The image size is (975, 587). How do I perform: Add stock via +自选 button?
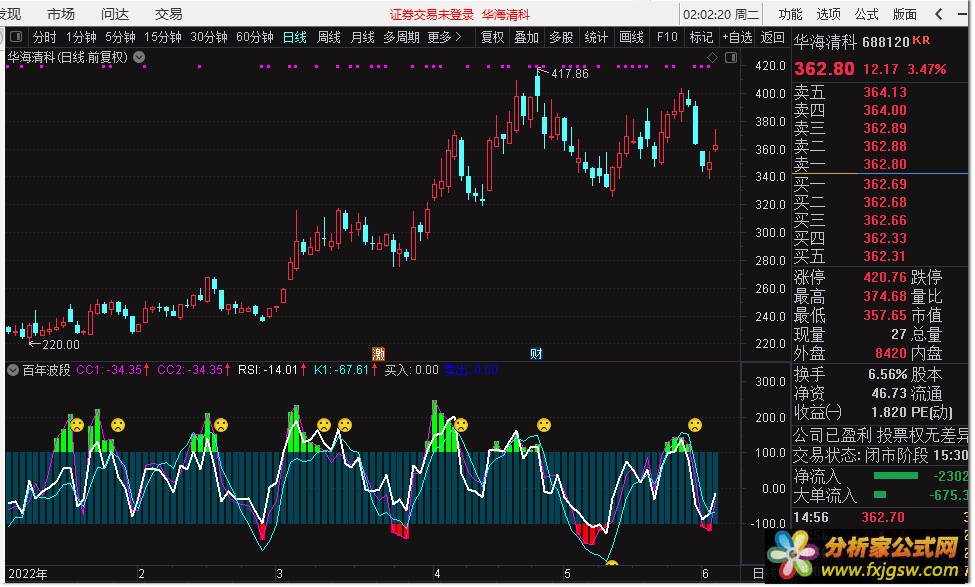coord(737,37)
